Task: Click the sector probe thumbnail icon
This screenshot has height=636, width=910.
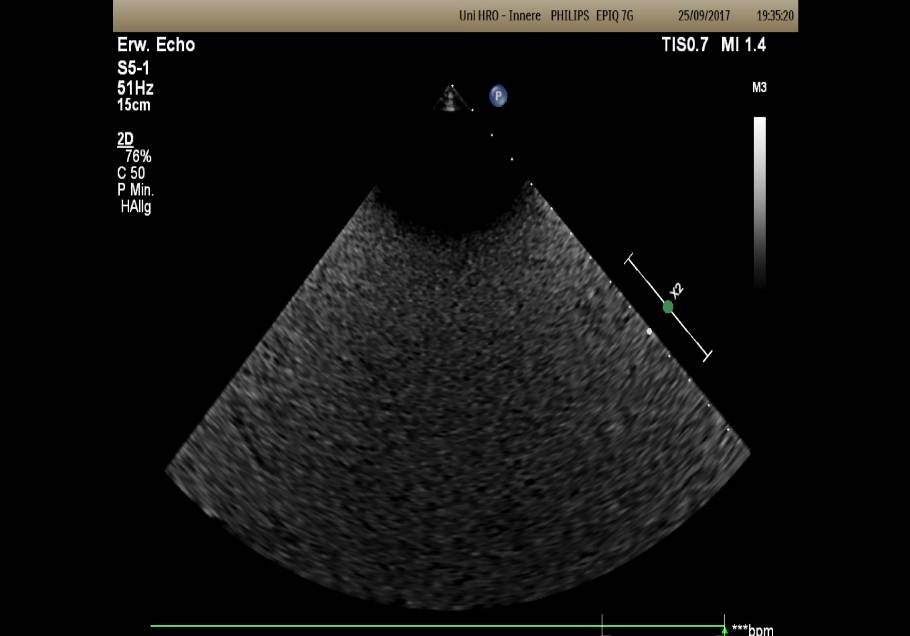Action: tap(452, 98)
